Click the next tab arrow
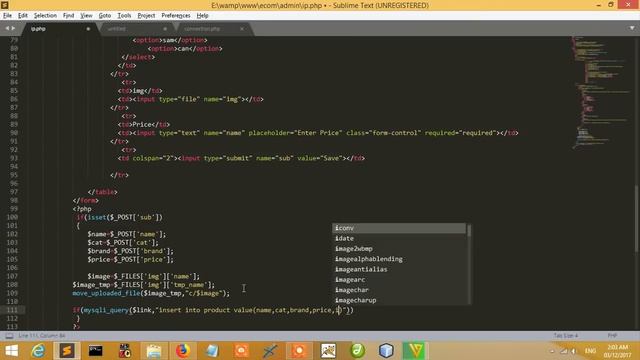This screenshot has height=360, width=640. click(13, 28)
